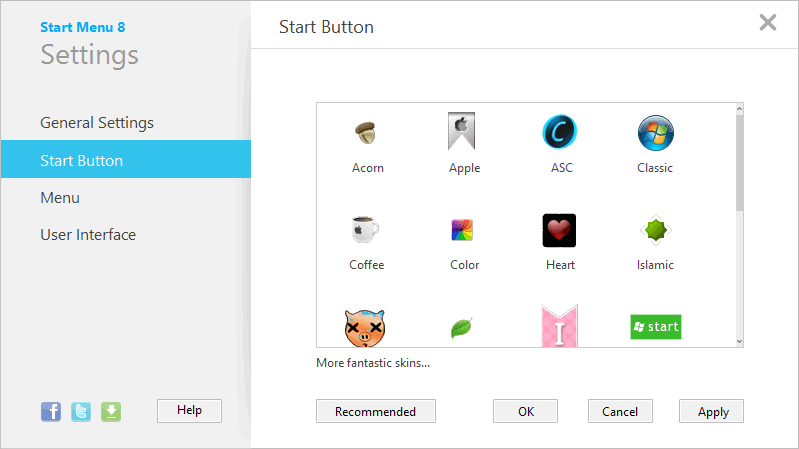Click the 'Color' skin label
799x449 pixels.
coord(464,265)
